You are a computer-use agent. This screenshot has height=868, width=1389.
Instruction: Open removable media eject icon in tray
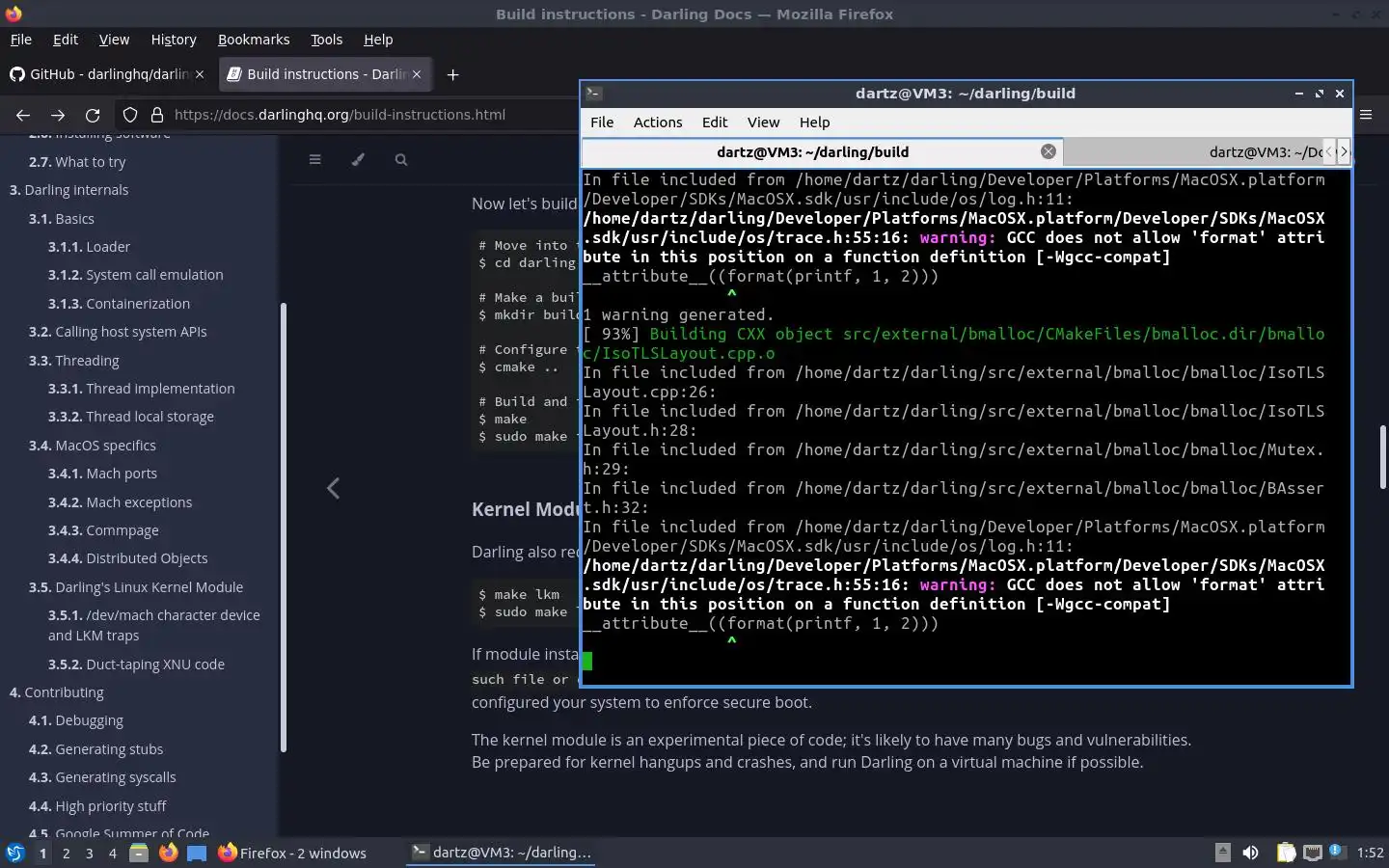(1222, 853)
